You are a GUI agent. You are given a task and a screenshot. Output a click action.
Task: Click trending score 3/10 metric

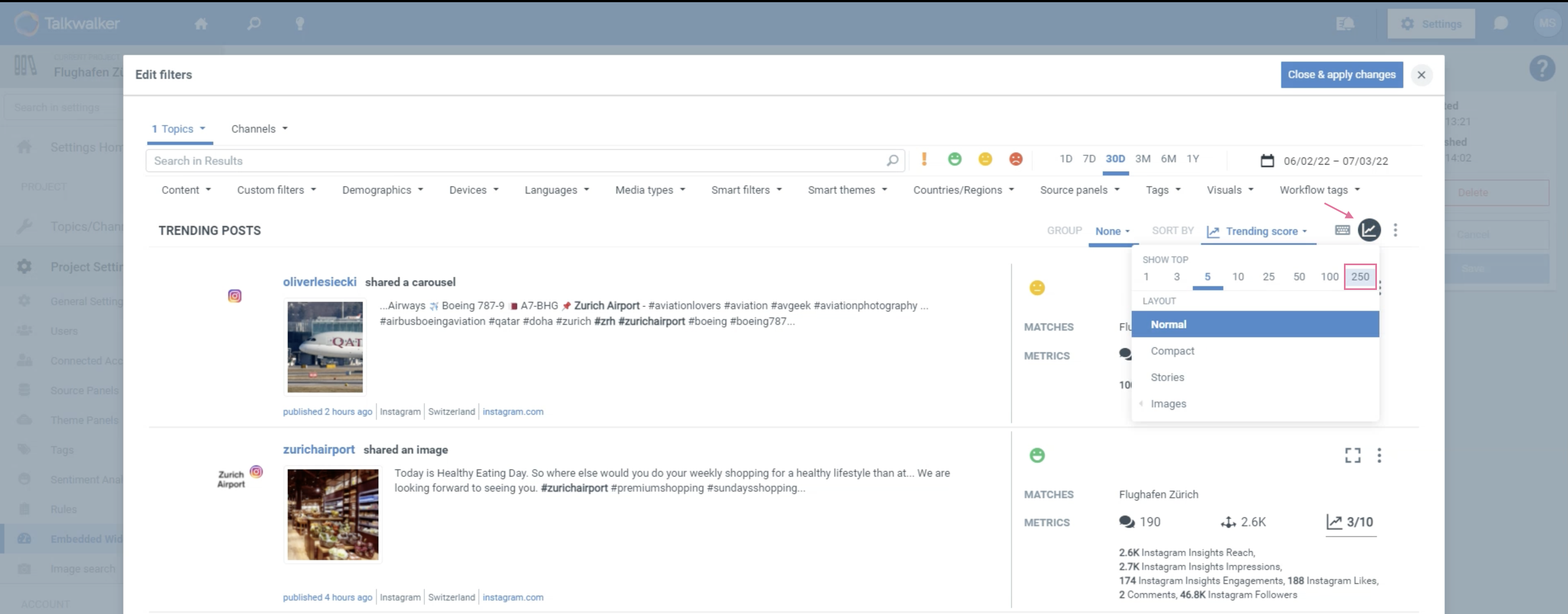click(1351, 522)
